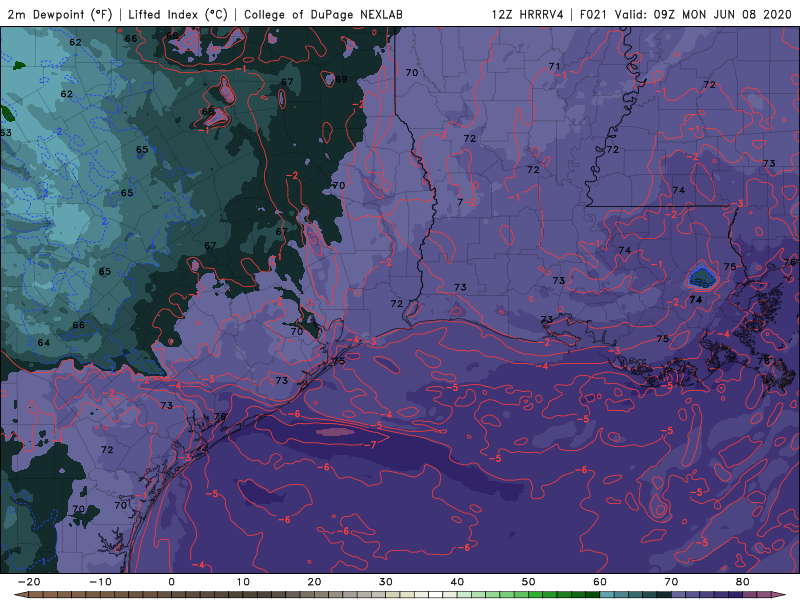This screenshot has width=800, height=600.
Task: Click the '69' dewpoint label
Action: click(341, 79)
